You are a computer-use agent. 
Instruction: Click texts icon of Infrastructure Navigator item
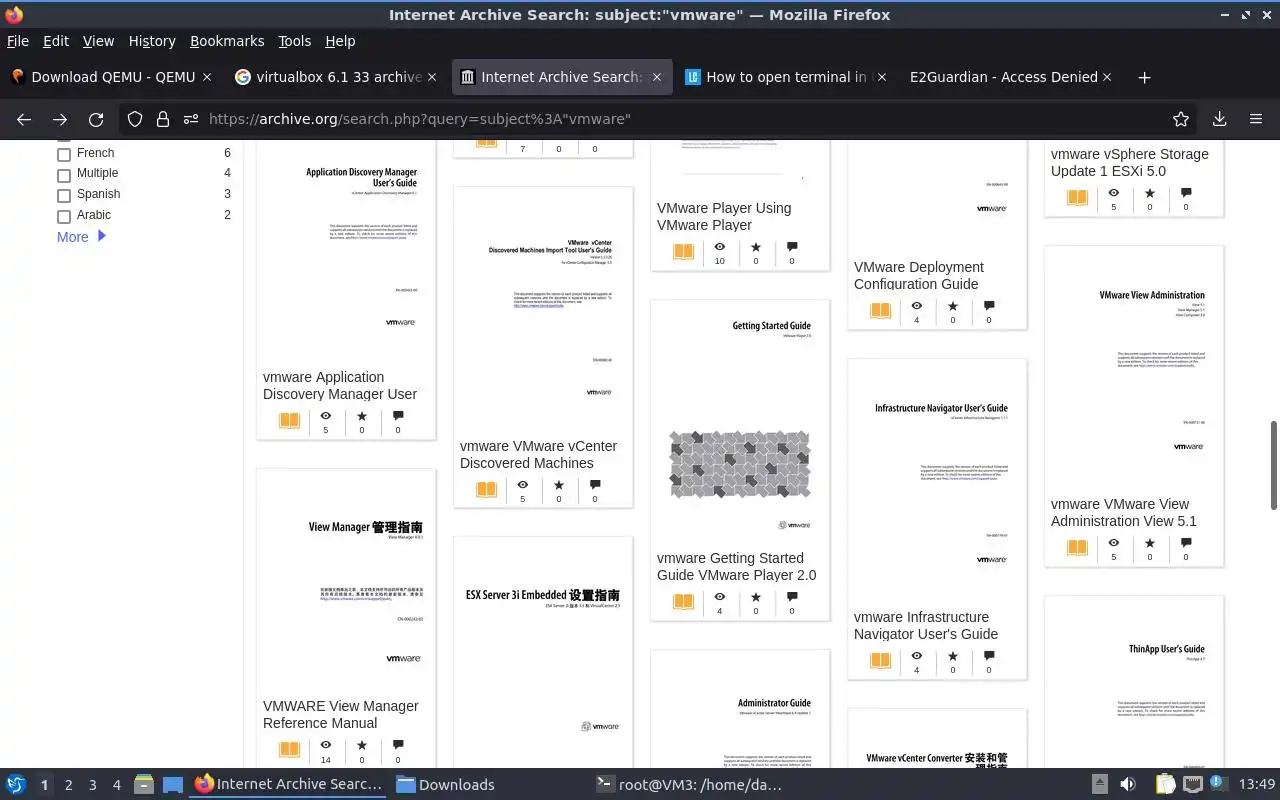880,661
